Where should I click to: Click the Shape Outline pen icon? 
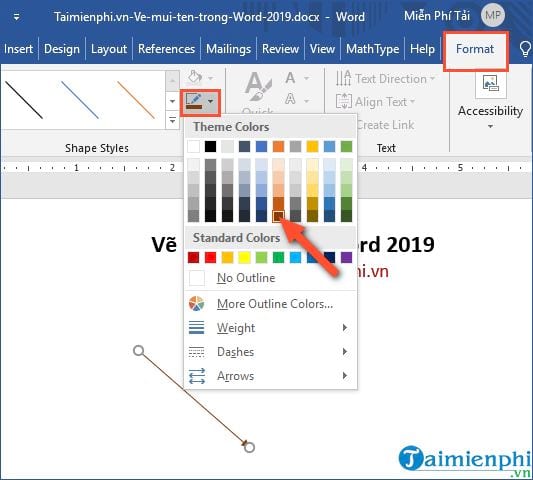[194, 101]
